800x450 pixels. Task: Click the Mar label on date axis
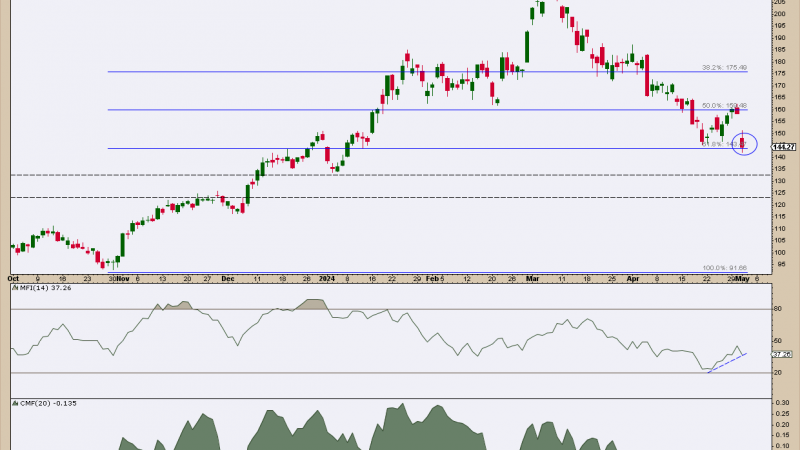[x=533, y=279]
